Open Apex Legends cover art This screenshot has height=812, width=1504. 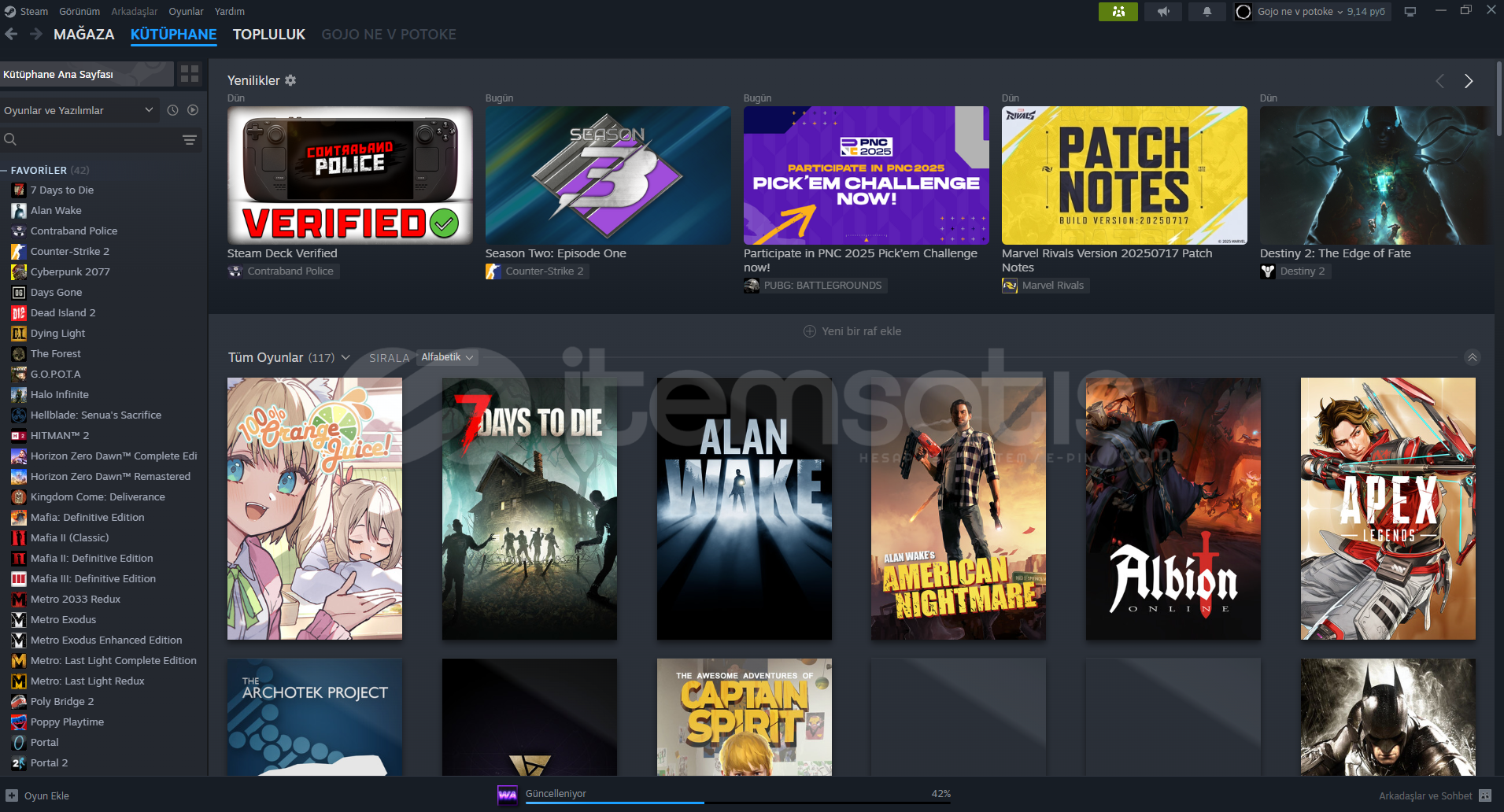click(x=1388, y=508)
